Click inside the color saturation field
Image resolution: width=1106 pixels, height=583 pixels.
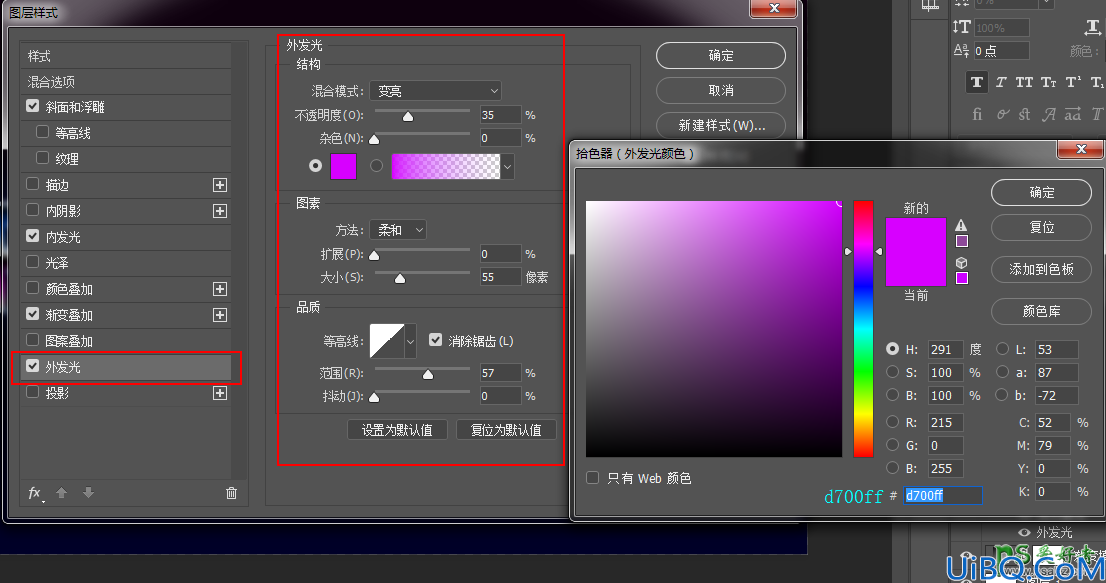pyautogui.click(x=714, y=329)
